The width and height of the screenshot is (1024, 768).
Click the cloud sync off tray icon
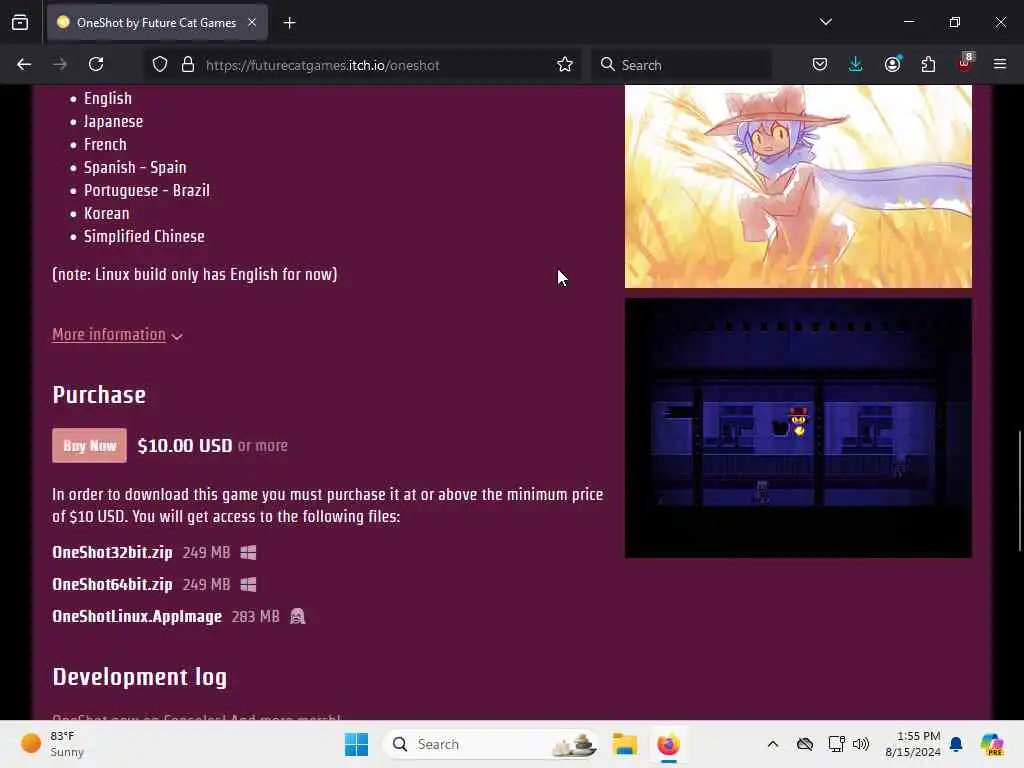tap(805, 744)
